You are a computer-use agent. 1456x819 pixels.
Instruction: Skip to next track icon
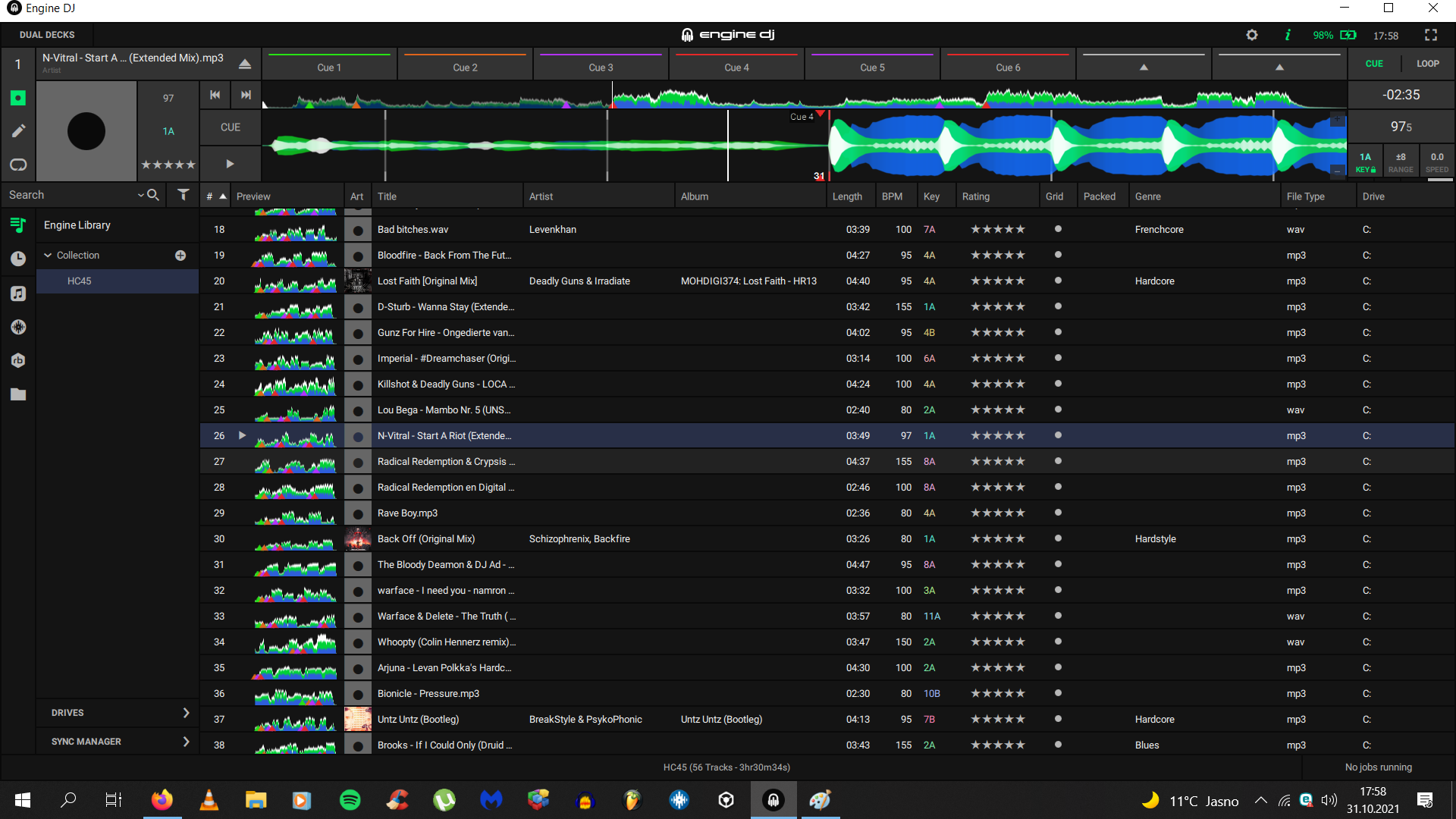[x=246, y=95]
